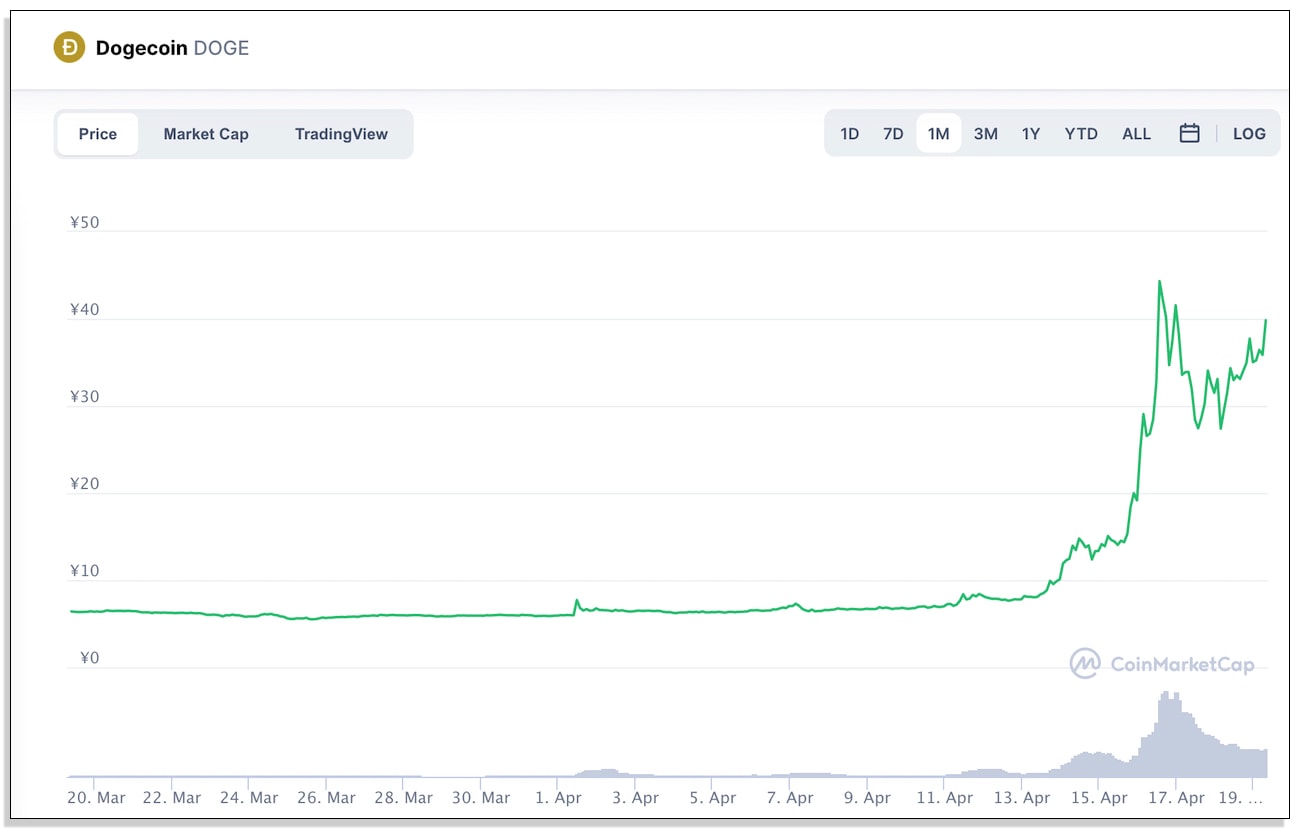The image size is (1300, 829).
Task: Click the ¥30 price axis label
Action: pos(85,397)
